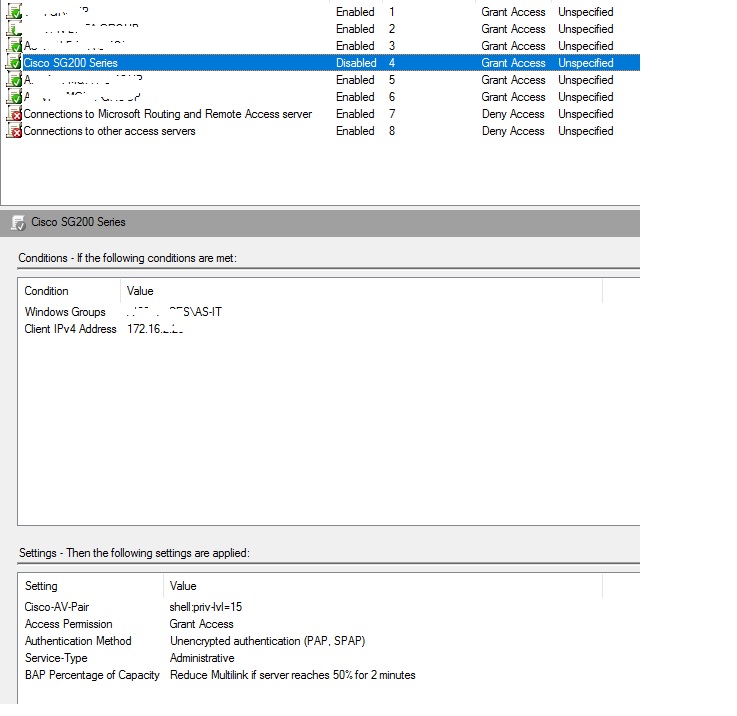Click Grant Access in the order 1 row
Screen dimensions: 737x716
[x=513, y=12]
